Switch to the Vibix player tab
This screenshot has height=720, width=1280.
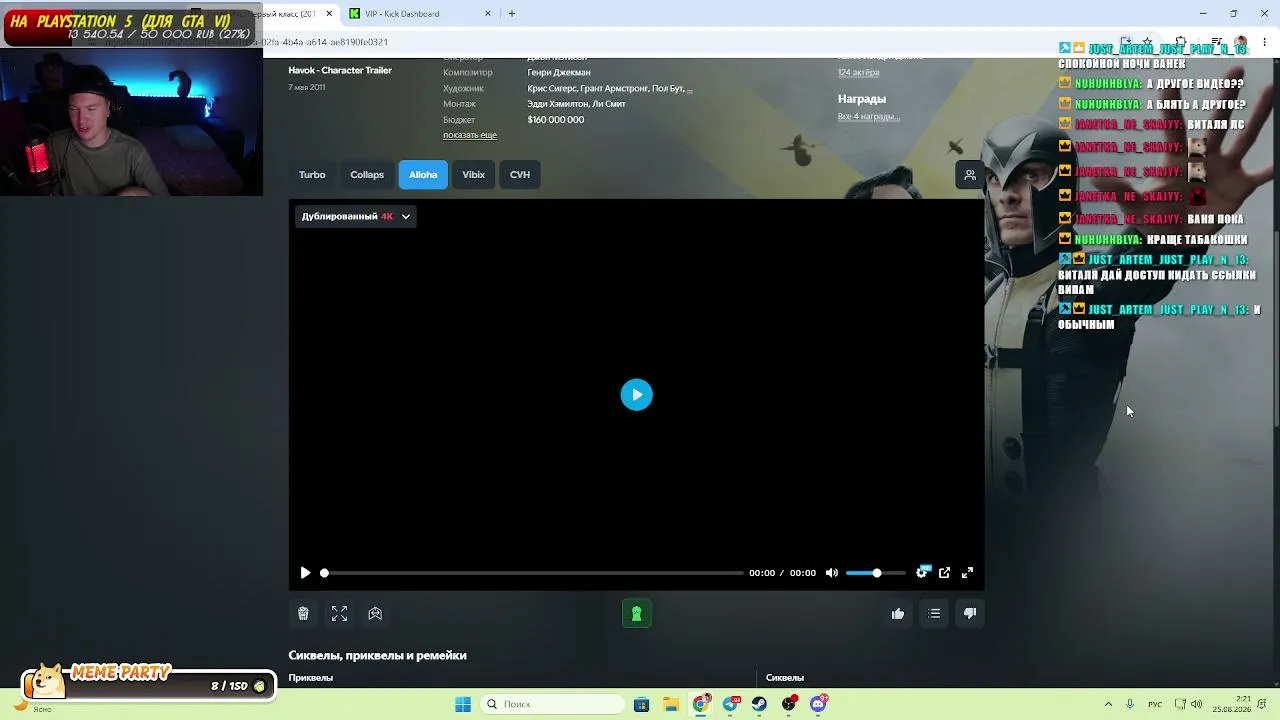click(x=474, y=175)
